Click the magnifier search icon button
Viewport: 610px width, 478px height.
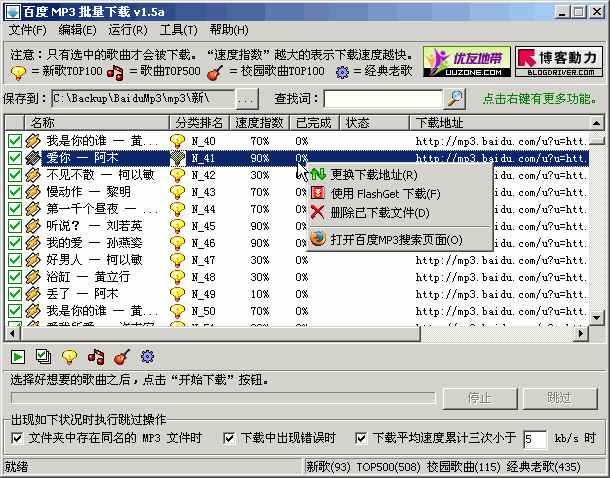point(454,99)
